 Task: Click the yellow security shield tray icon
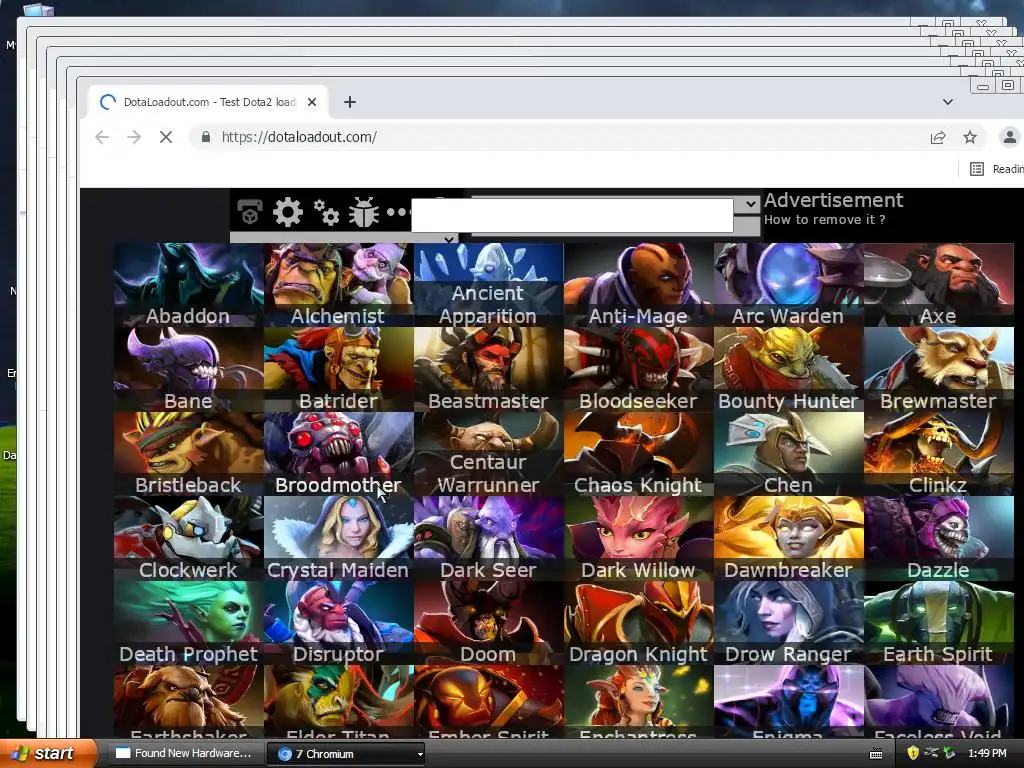(x=913, y=754)
